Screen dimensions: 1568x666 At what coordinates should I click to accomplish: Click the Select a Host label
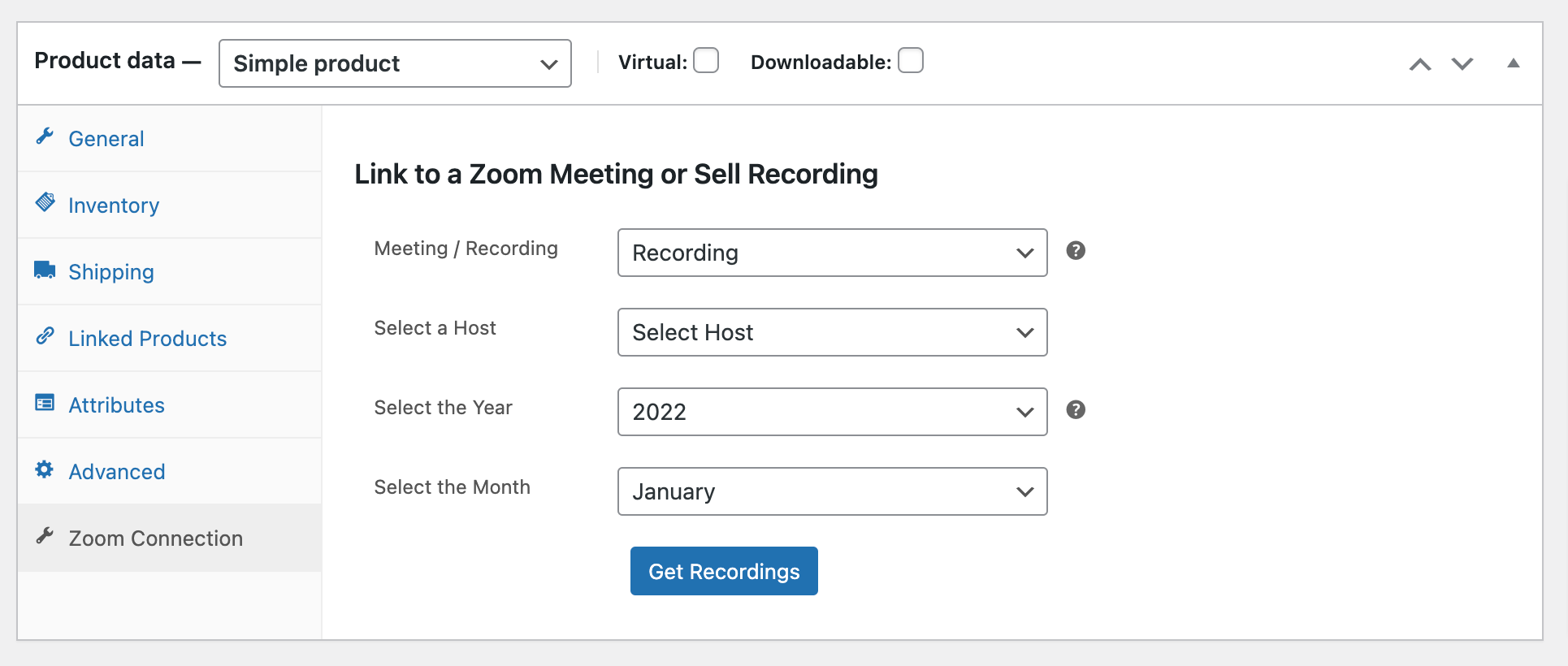[435, 328]
